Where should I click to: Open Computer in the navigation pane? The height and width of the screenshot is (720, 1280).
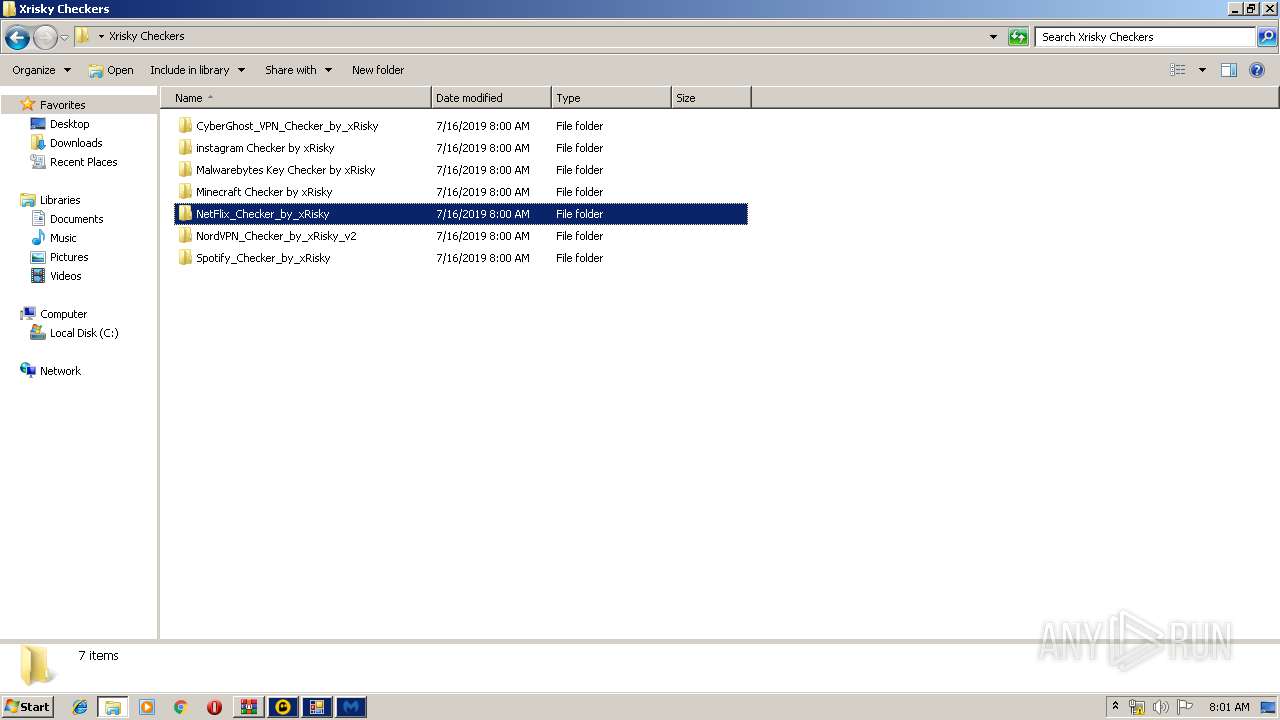click(x=63, y=314)
